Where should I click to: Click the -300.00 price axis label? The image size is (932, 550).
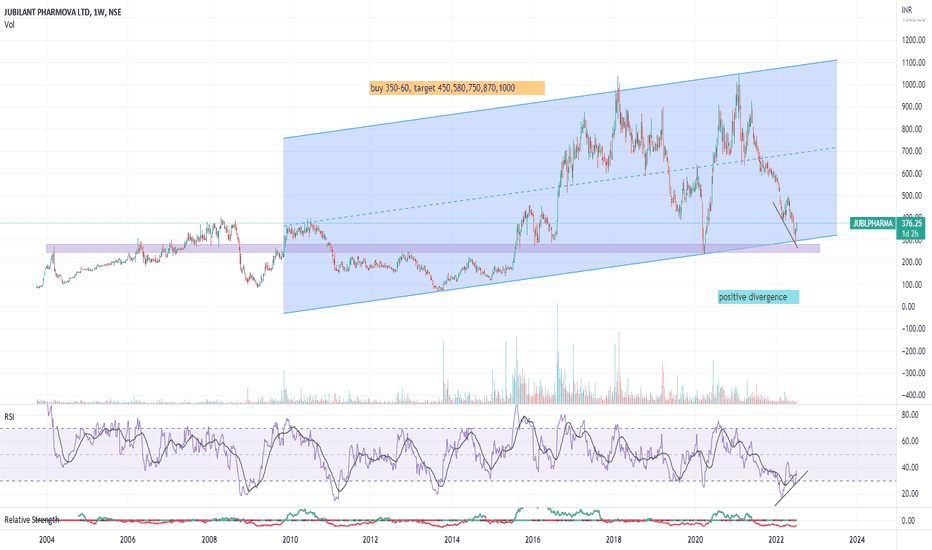(914, 373)
